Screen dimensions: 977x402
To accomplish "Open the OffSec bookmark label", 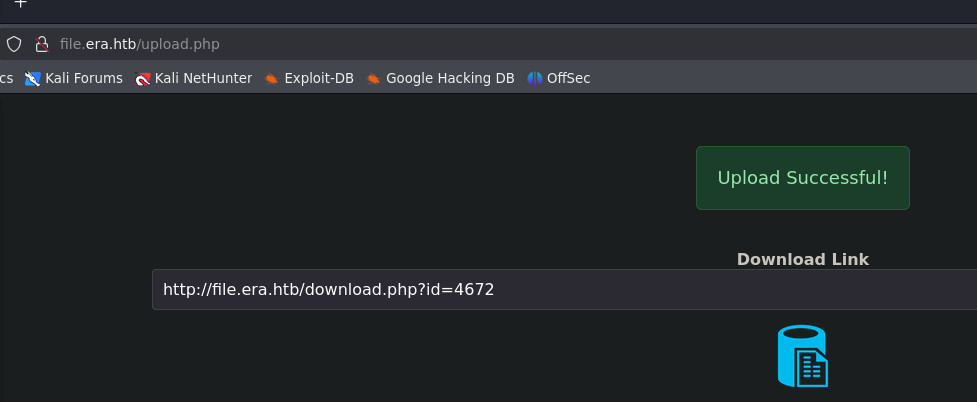I will point(568,79).
